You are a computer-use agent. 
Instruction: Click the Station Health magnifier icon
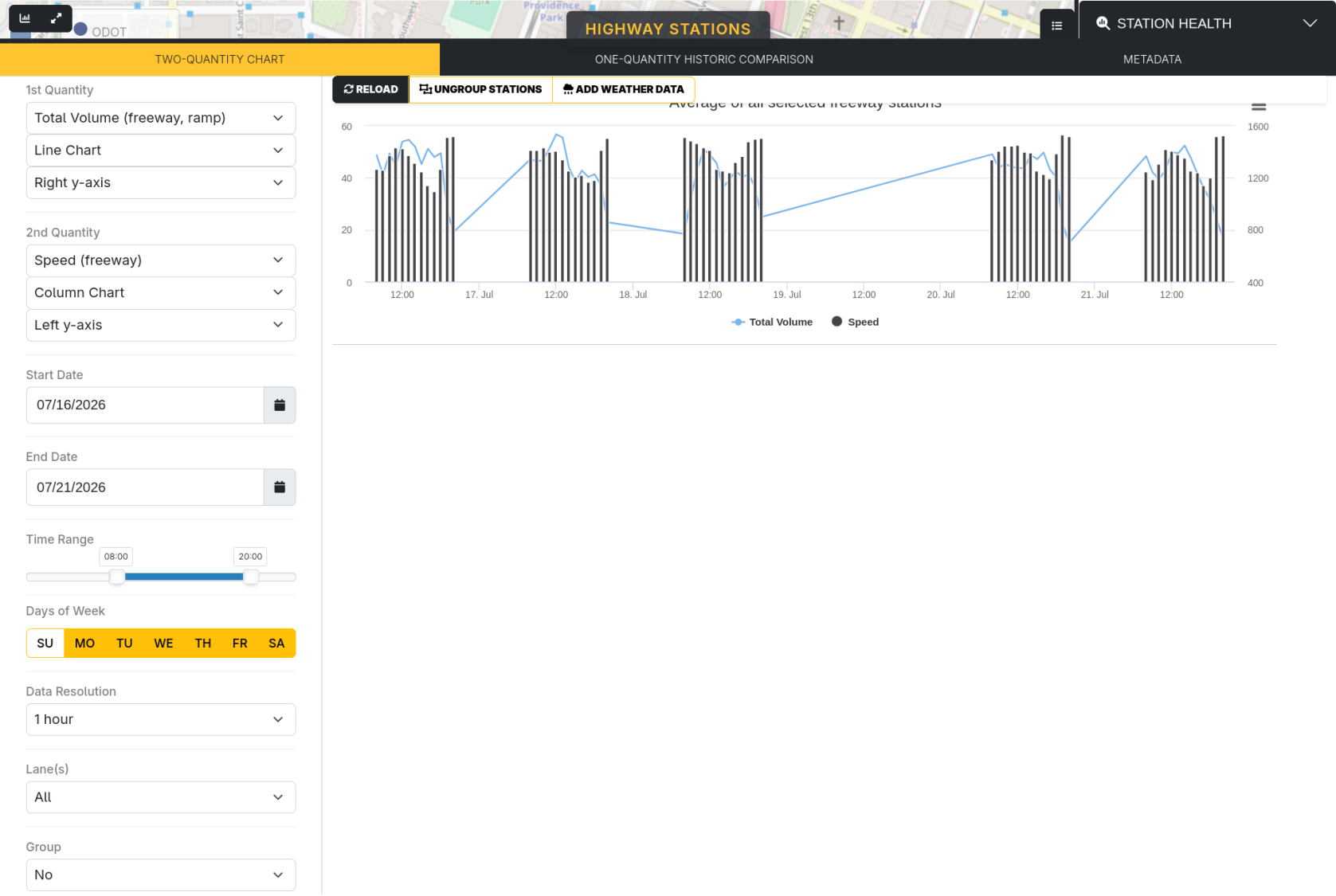1103,23
